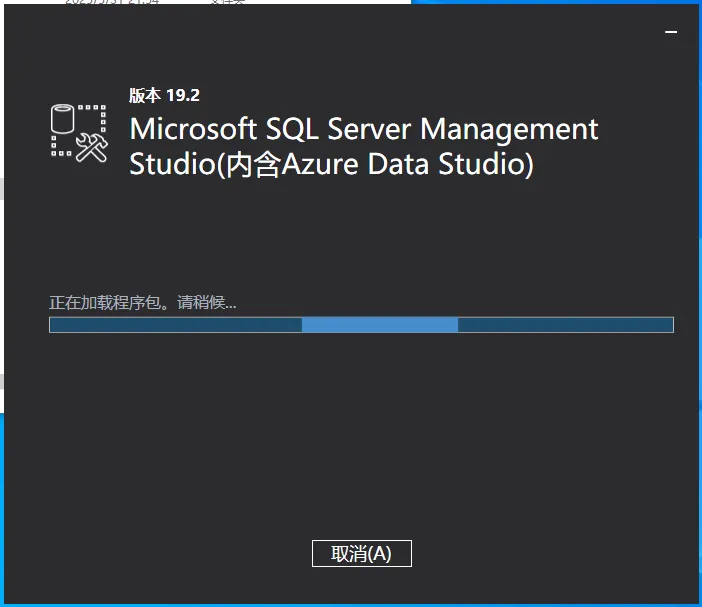Click the dark left section of progress bar
702x607 pixels.
[x=175, y=325]
